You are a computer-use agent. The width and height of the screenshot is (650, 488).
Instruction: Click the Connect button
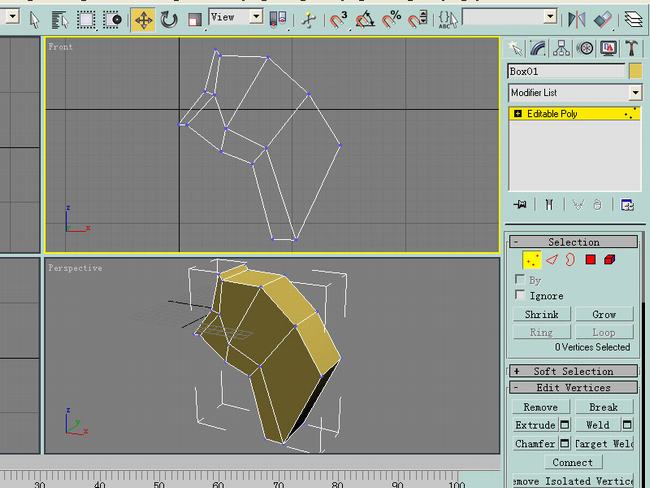pyautogui.click(x=572, y=462)
